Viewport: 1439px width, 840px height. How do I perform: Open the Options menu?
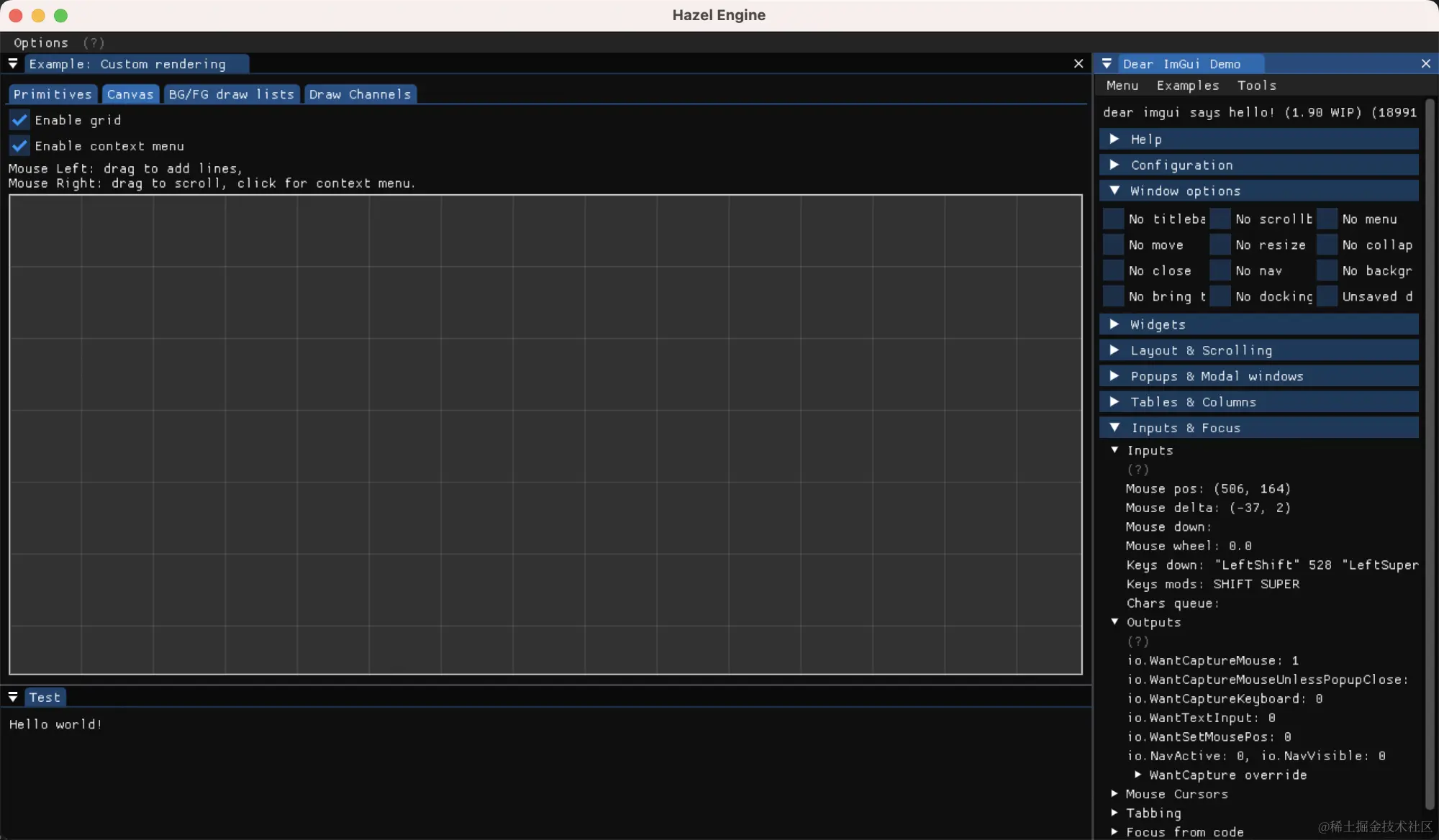pos(41,43)
